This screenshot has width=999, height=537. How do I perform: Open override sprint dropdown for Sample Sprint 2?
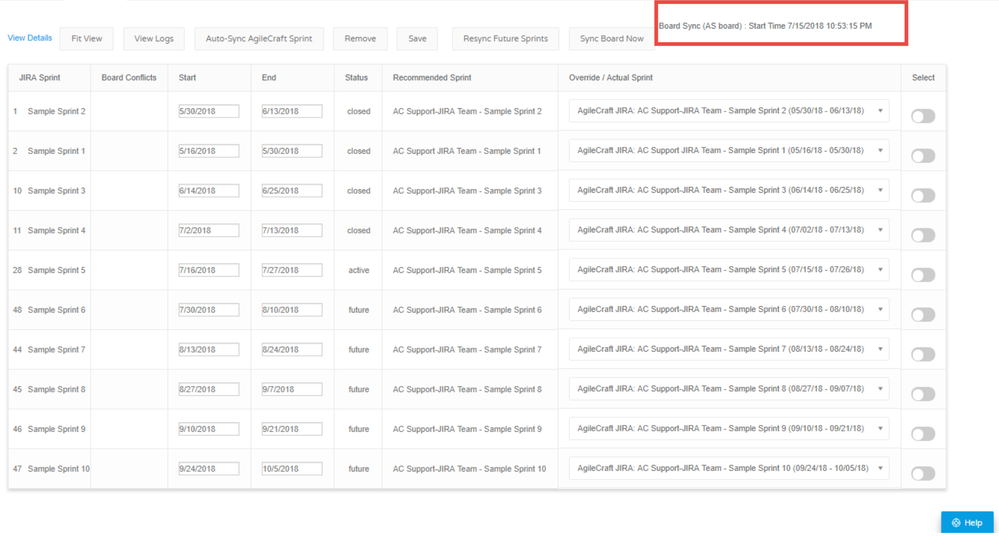[729, 111]
